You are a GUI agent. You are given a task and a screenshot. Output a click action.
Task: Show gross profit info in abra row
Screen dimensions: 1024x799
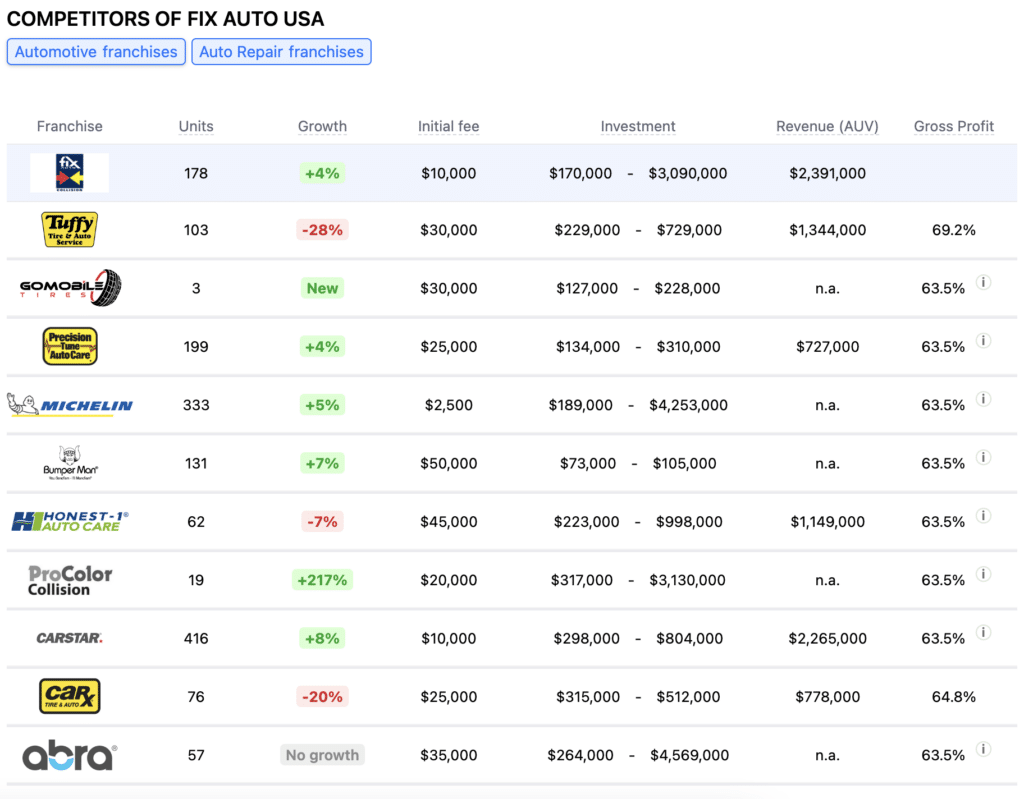(x=984, y=749)
